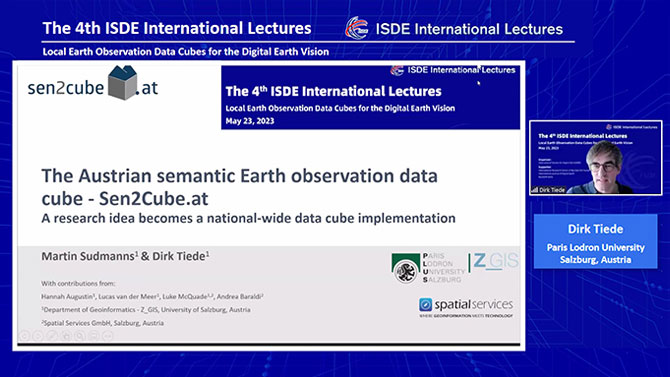The width and height of the screenshot is (670, 377).
Task: Click the signal bars icon beside webcam name
Action: [x=535, y=190]
